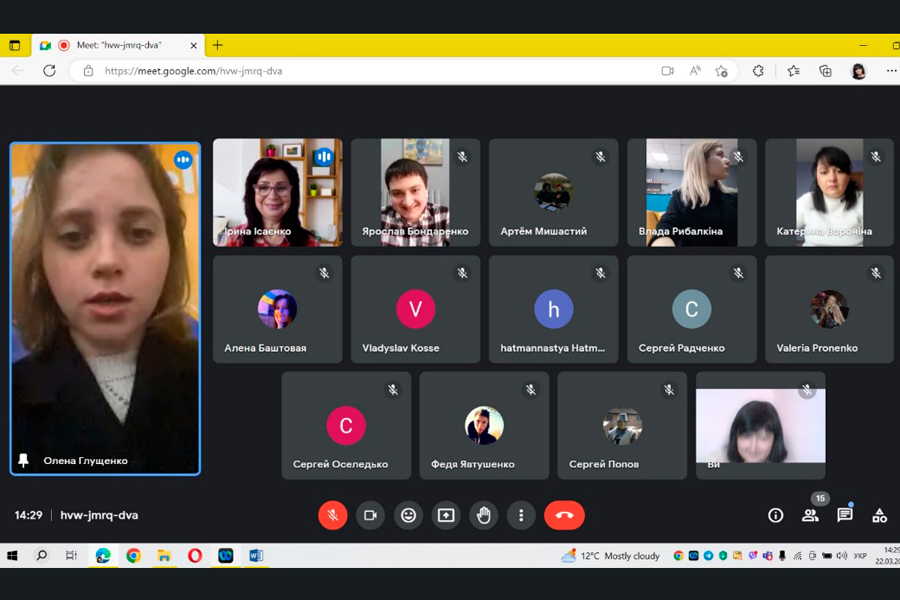Viewport: 900px width, 600px height.
Task: Open the Favorites list icon
Action: point(793,71)
